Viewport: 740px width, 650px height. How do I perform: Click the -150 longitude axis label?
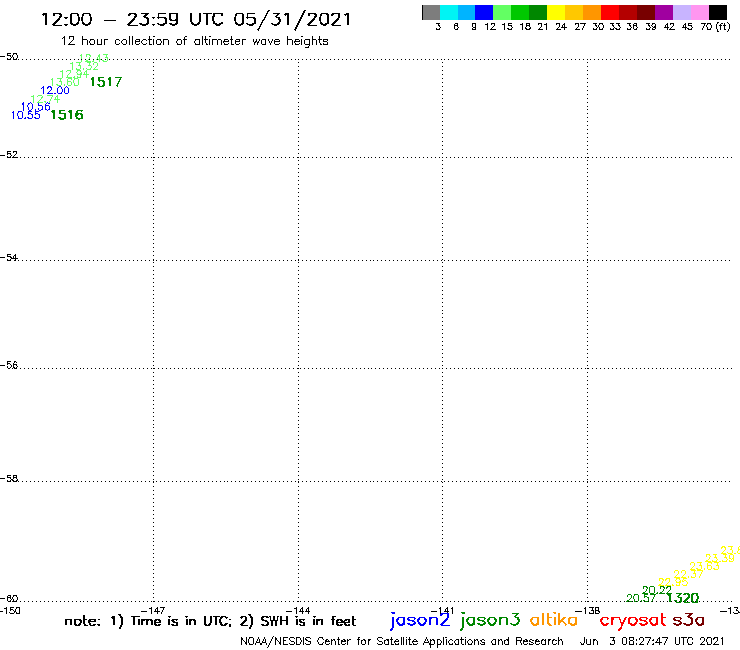point(10,611)
